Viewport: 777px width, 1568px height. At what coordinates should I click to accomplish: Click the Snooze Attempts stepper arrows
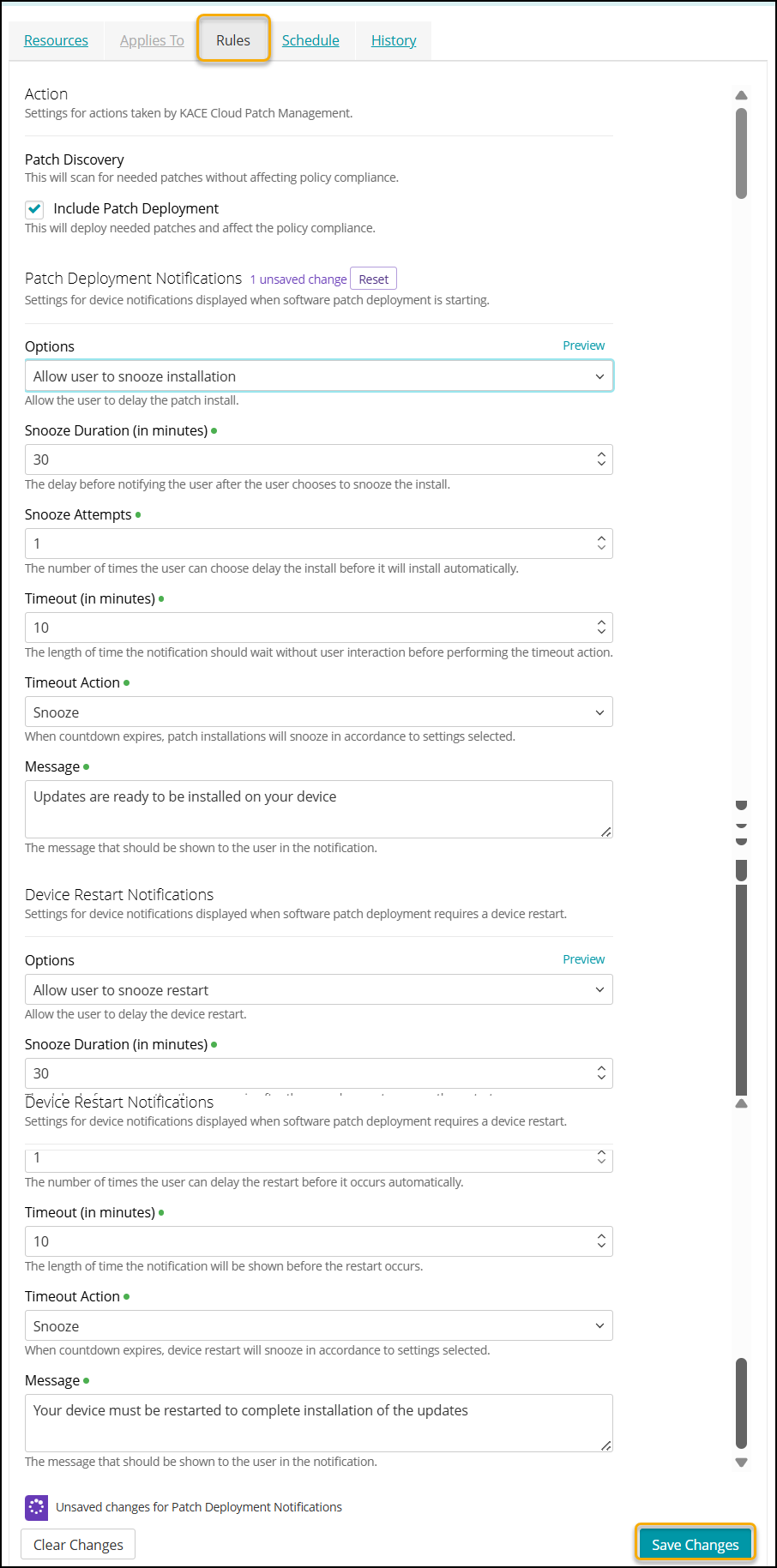601,544
